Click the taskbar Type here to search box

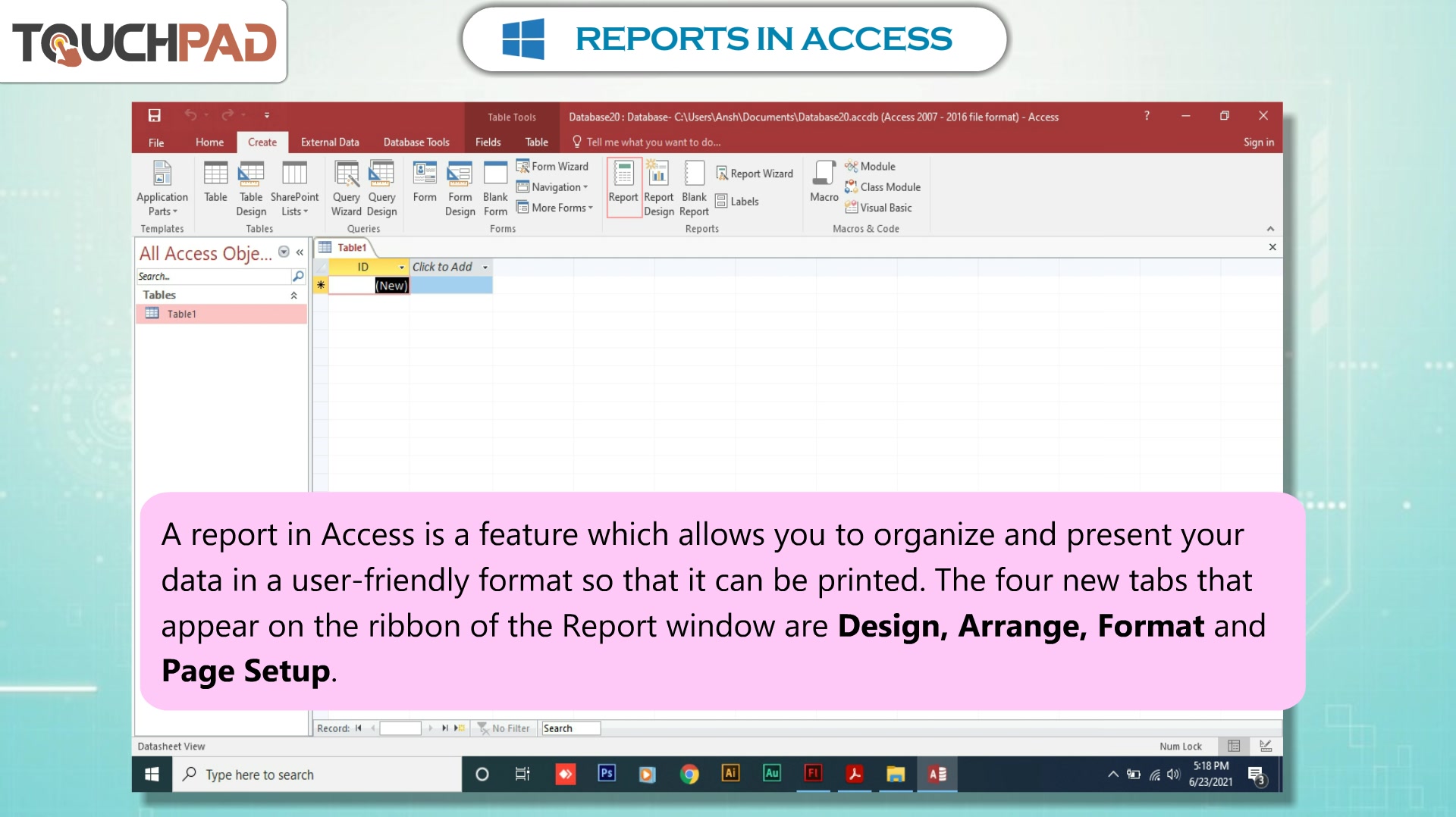tap(318, 775)
